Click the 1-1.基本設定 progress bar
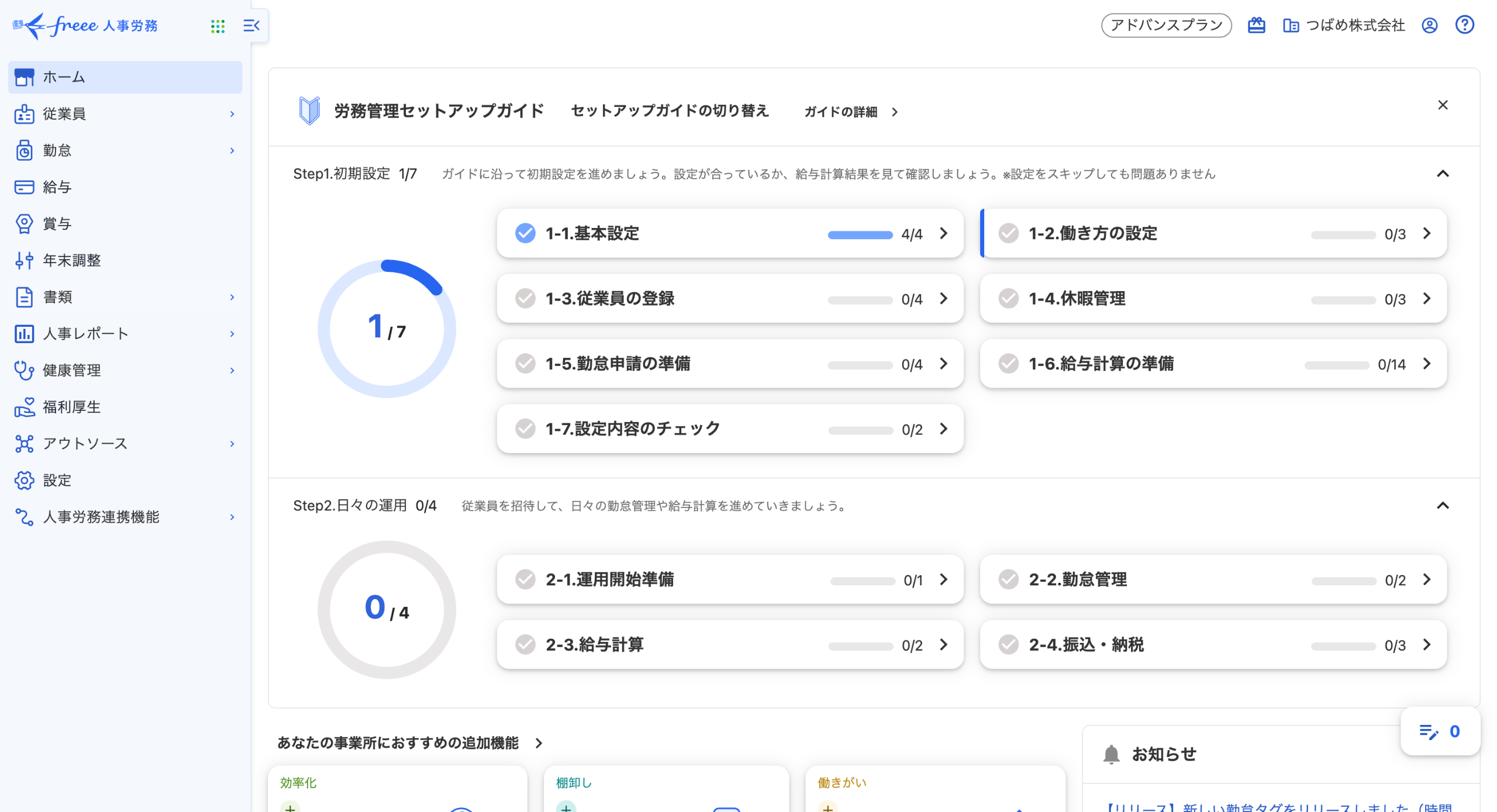 click(x=860, y=235)
